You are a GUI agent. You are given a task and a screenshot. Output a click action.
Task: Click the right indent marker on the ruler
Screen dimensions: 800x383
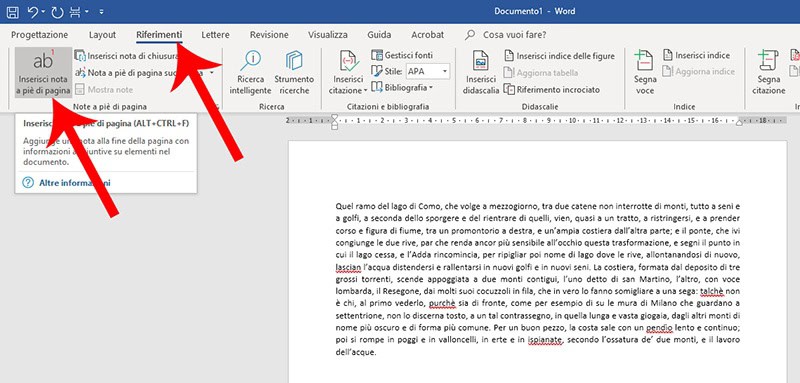coord(739,123)
